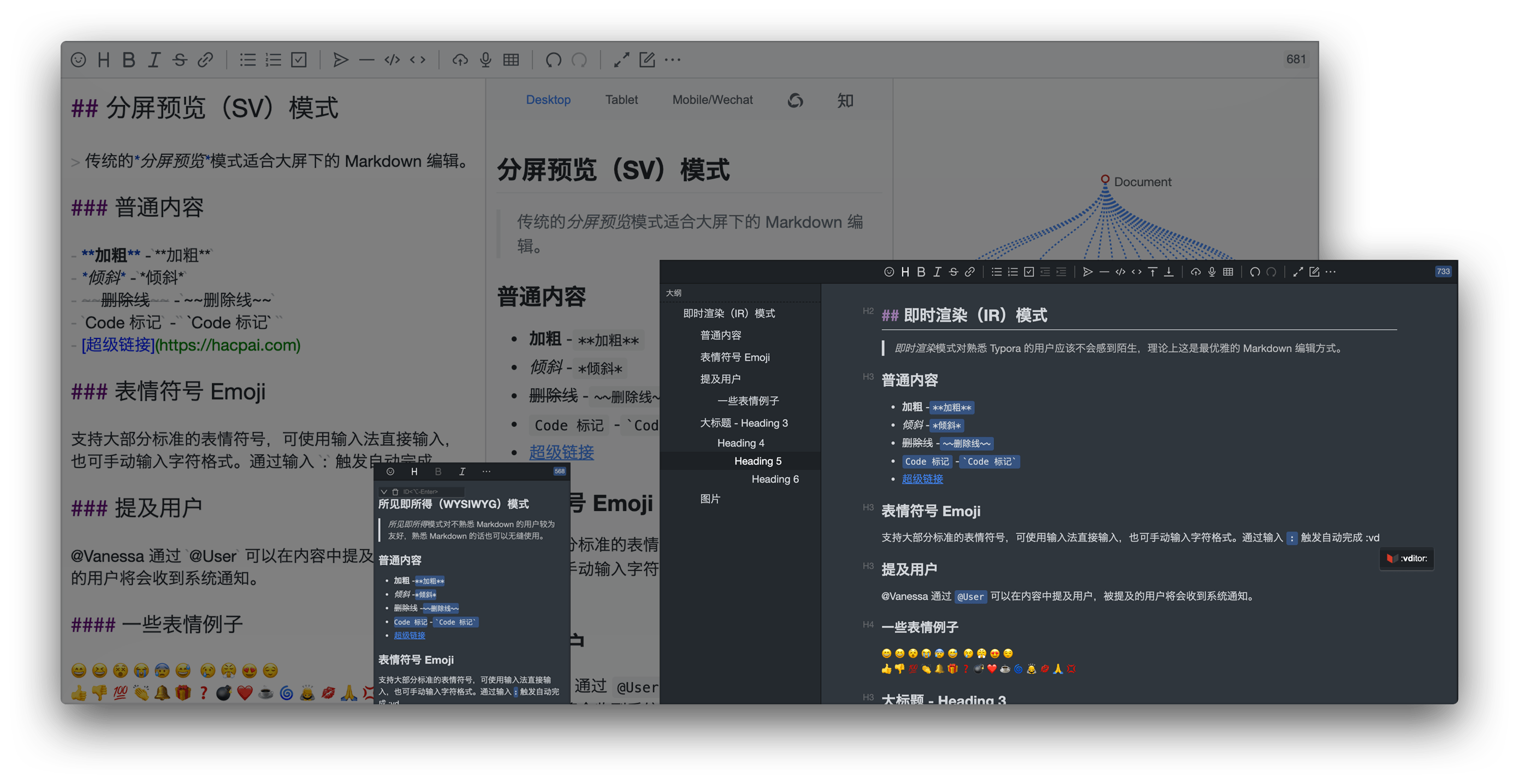This screenshot has height=784, width=1519.
Task: Click the undo icon in dark toolbar
Action: tap(1255, 272)
